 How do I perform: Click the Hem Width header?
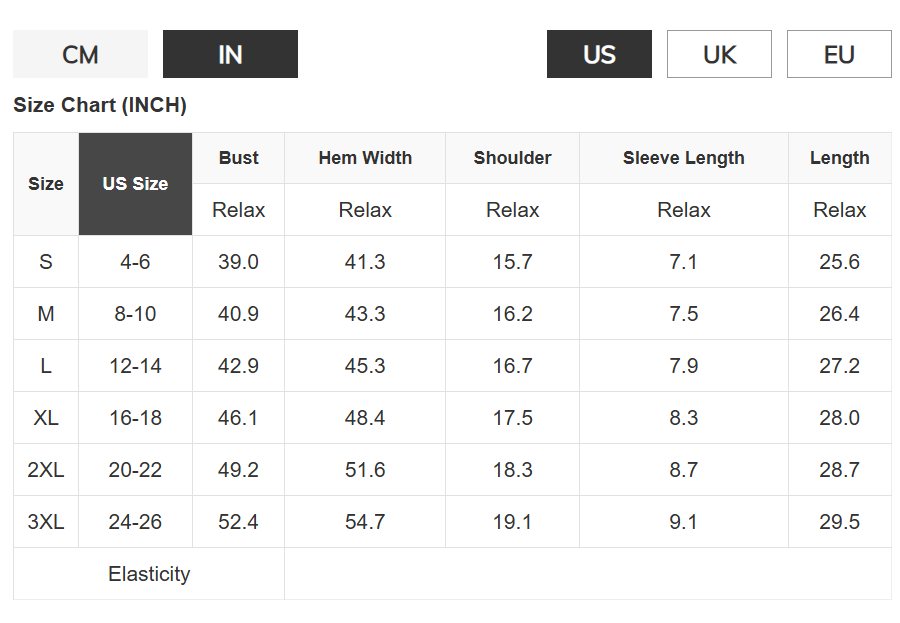coord(365,158)
